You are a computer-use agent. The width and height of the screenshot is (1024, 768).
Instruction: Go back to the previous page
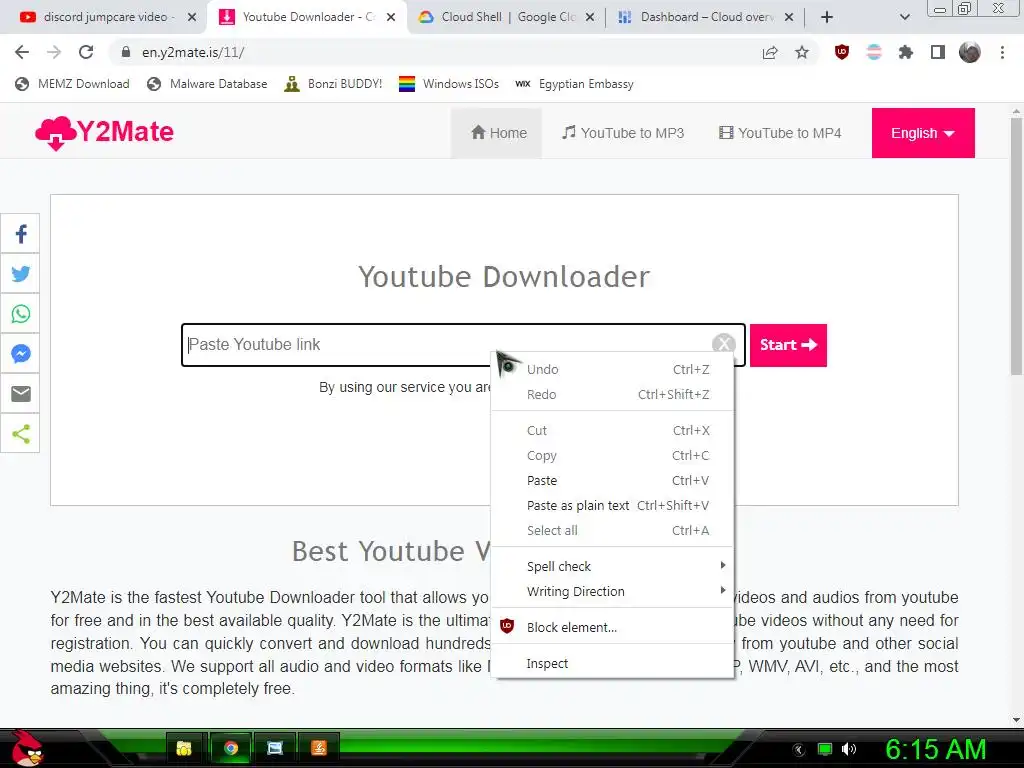22,52
